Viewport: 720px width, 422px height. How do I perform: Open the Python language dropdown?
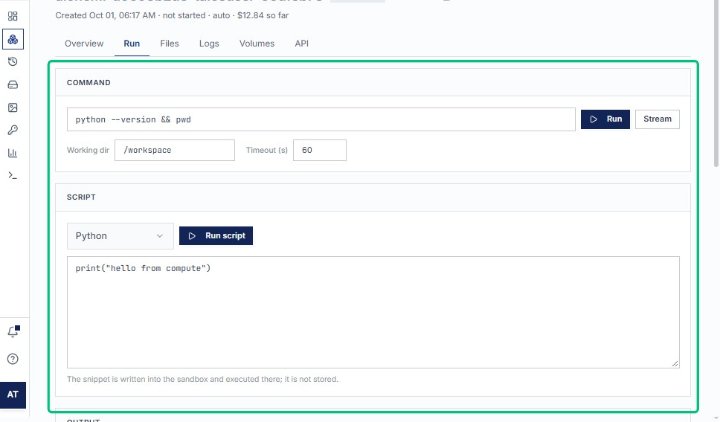click(120, 236)
